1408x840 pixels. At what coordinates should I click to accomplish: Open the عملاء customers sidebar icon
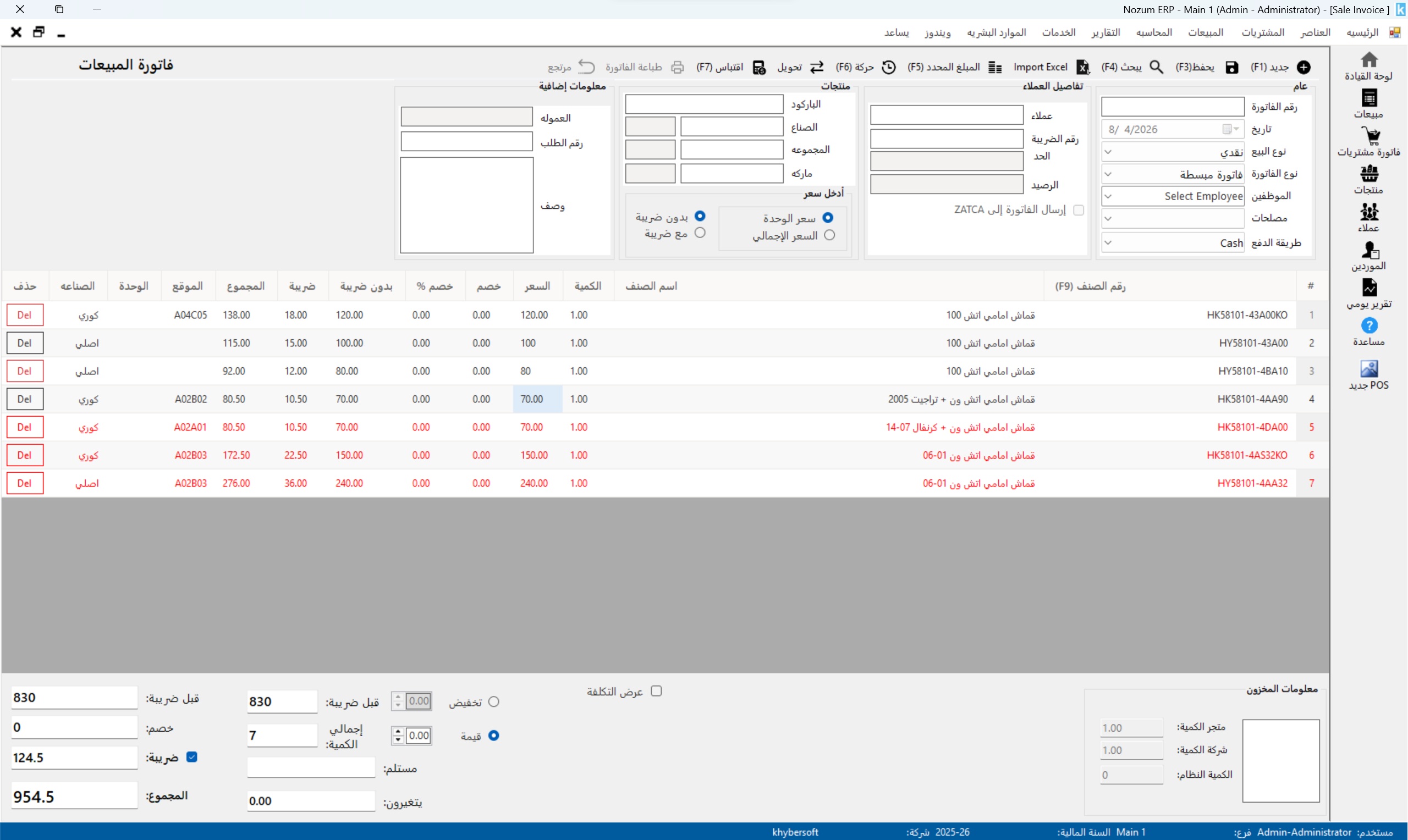tap(1369, 212)
